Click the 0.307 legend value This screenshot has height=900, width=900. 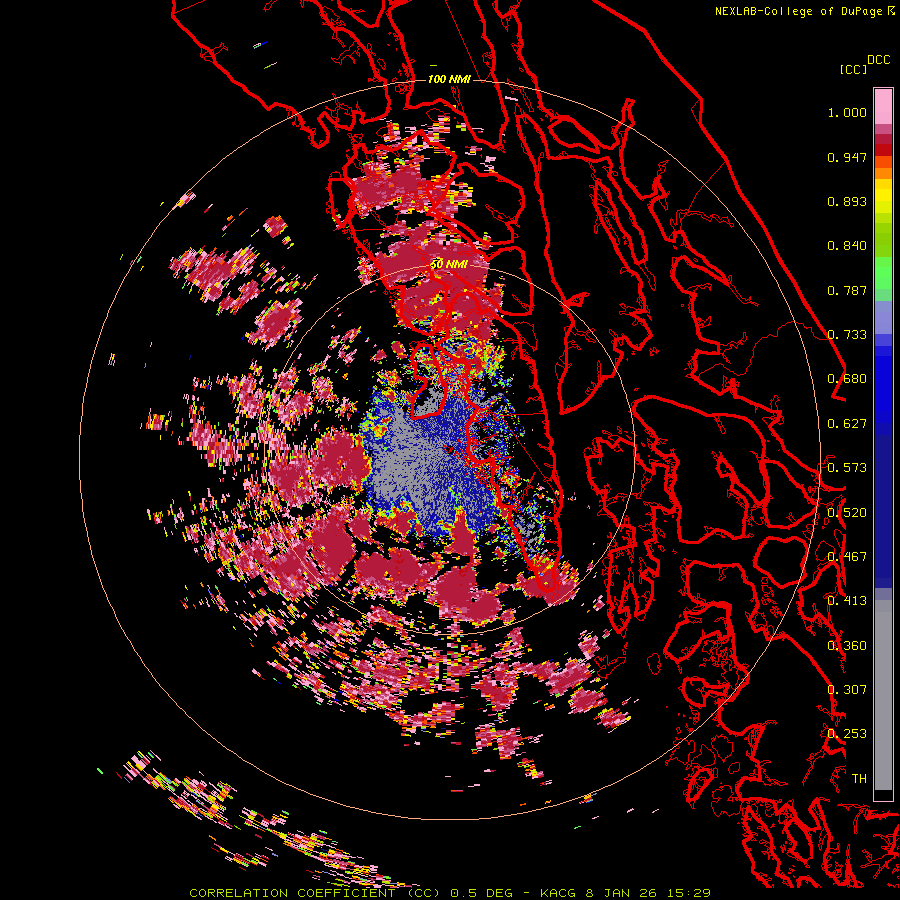click(x=847, y=690)
